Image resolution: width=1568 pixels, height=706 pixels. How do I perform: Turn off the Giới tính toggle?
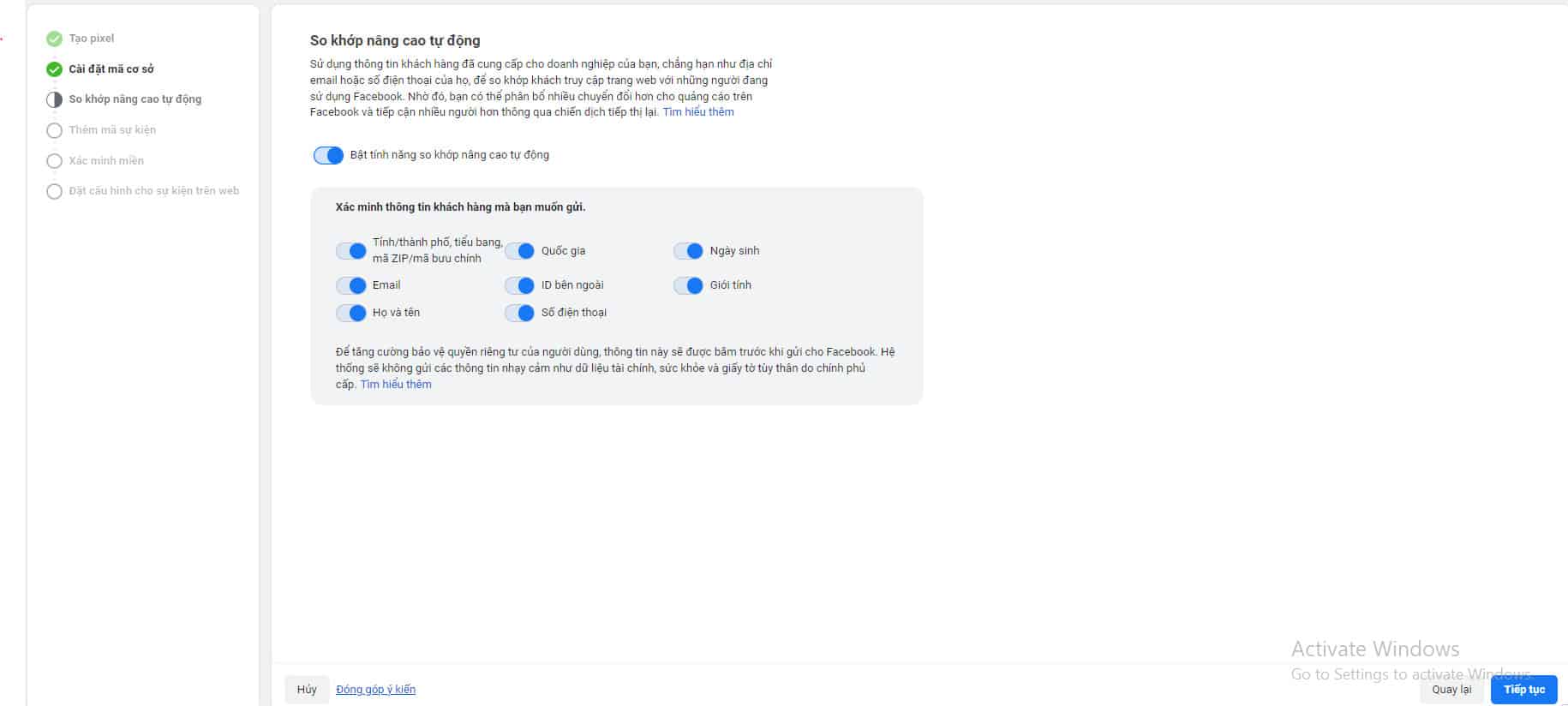coord(688,285)
